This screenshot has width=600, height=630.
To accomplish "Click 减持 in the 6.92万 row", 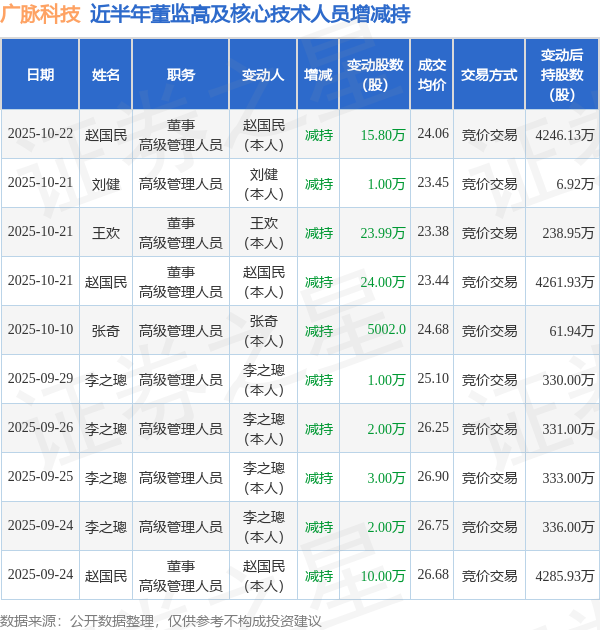I will tap(319, 184).
